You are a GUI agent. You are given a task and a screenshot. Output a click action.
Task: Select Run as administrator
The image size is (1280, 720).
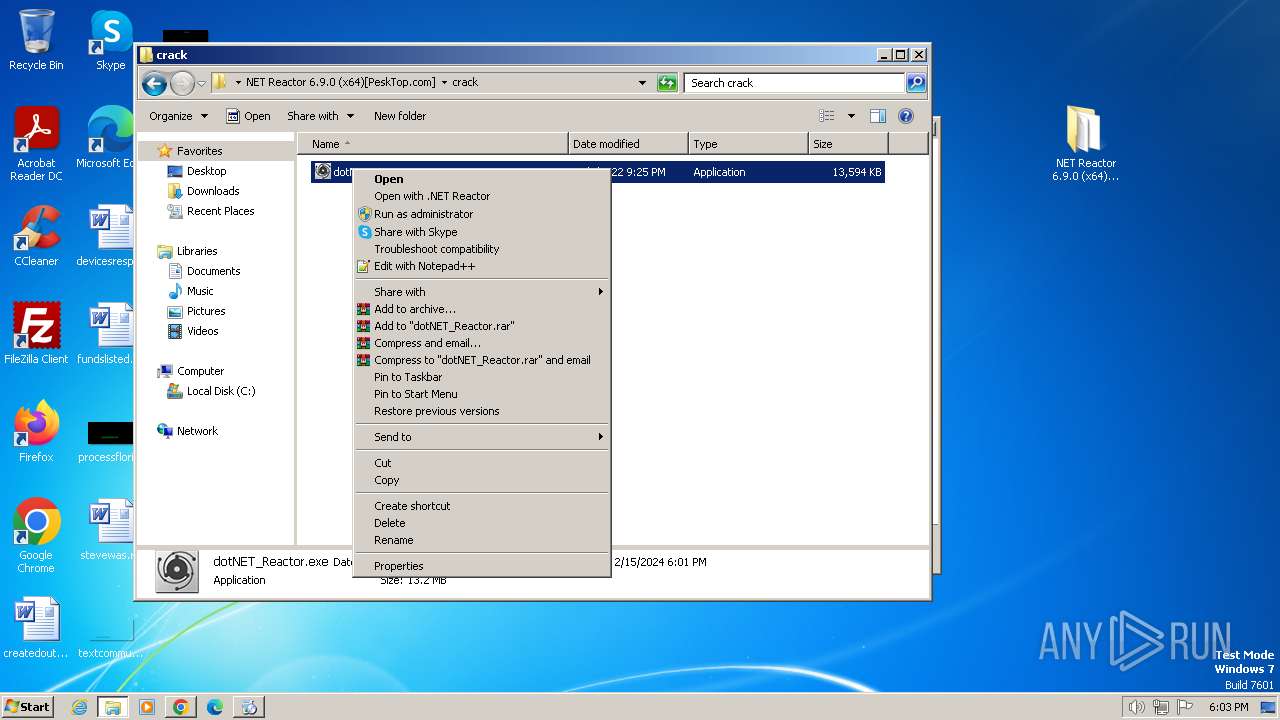(x=482, y=214)
